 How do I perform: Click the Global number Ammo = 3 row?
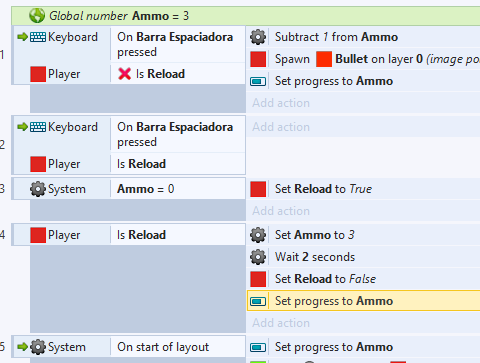[x=246, y=16]
